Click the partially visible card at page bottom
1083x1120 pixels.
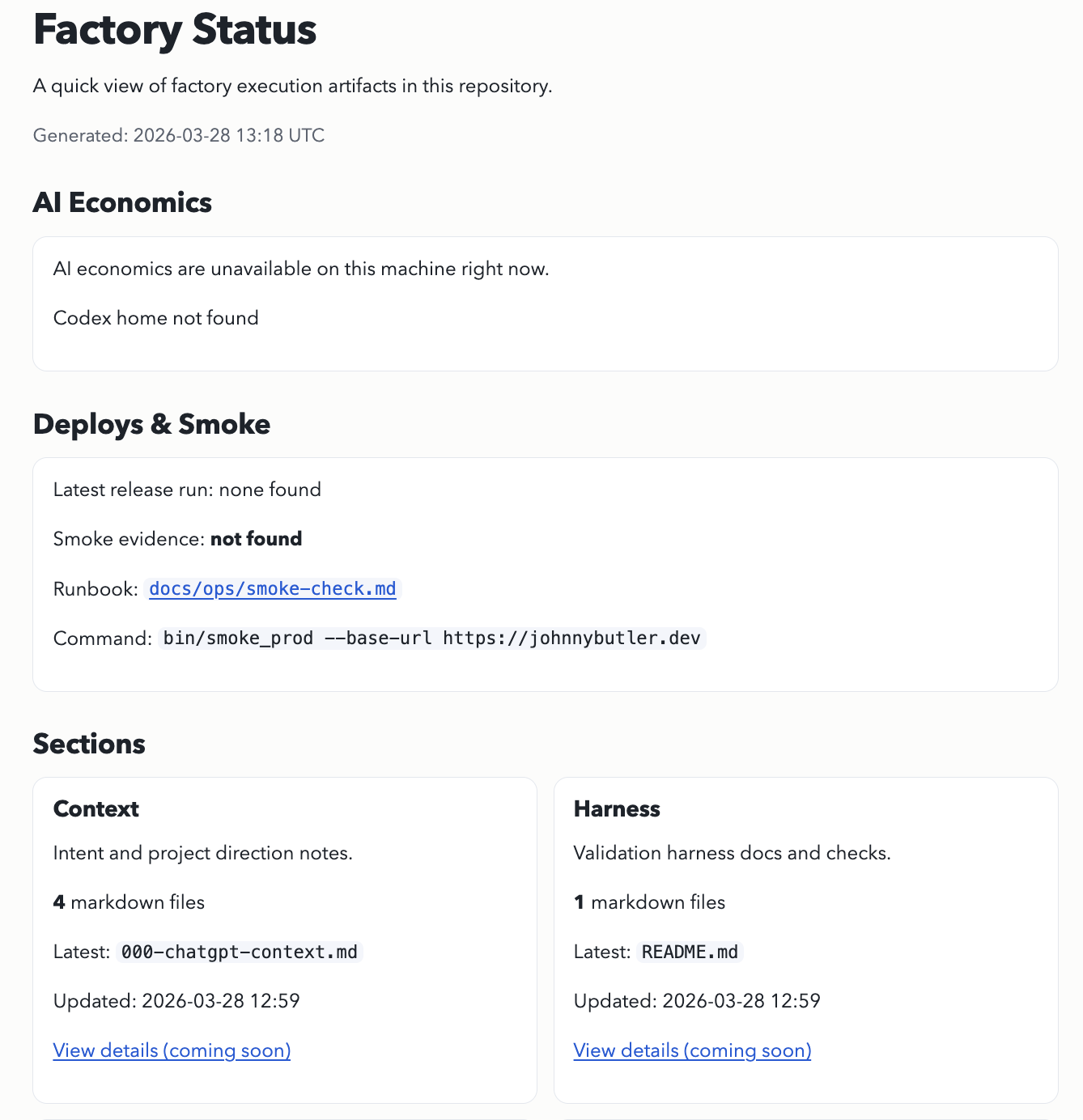click(285, 1117)
